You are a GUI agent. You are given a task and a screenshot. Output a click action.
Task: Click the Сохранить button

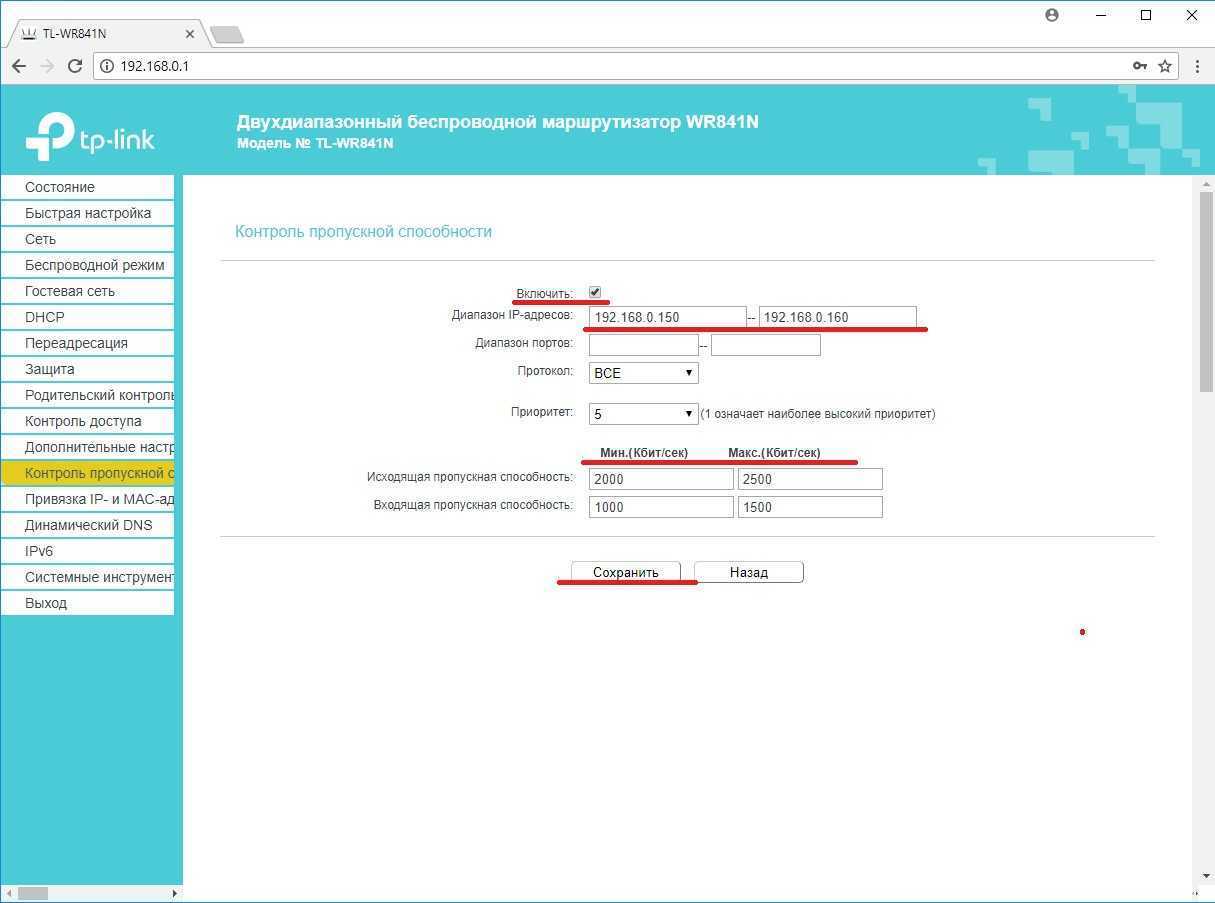tap(626, 572)
